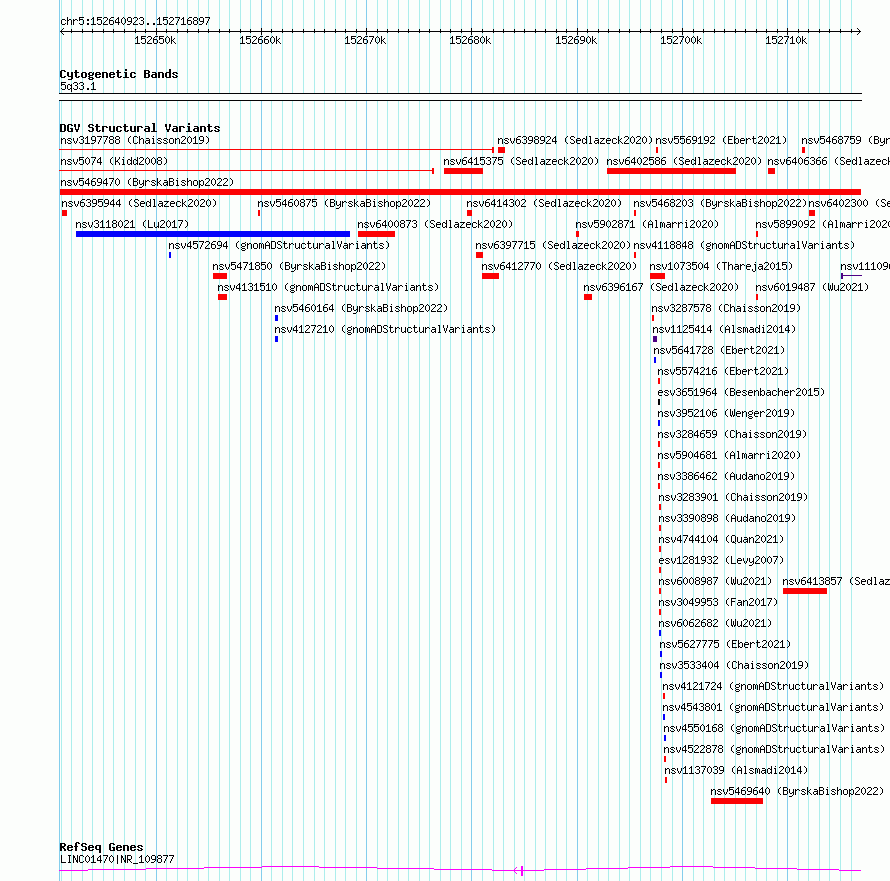
Task: Open nsv5641728 (Ebert2021) label
Action: 719,350
